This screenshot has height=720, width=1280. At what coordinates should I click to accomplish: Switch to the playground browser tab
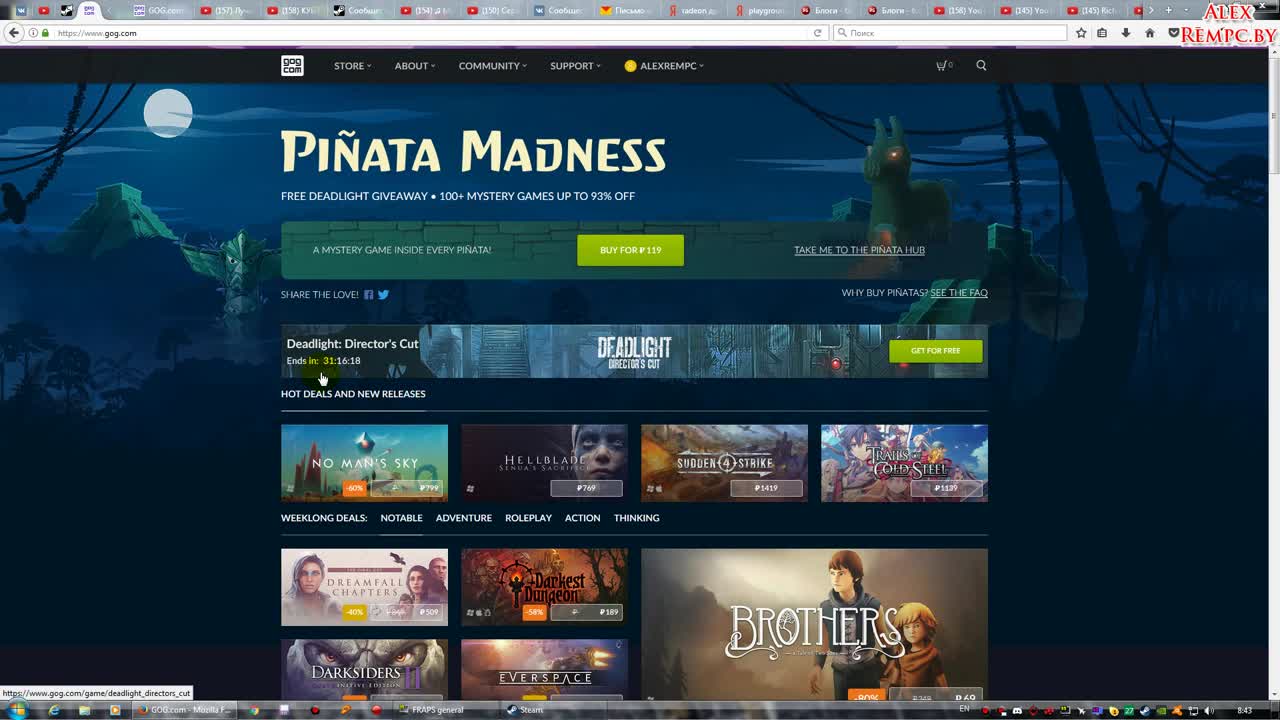[x=760, y=10]
